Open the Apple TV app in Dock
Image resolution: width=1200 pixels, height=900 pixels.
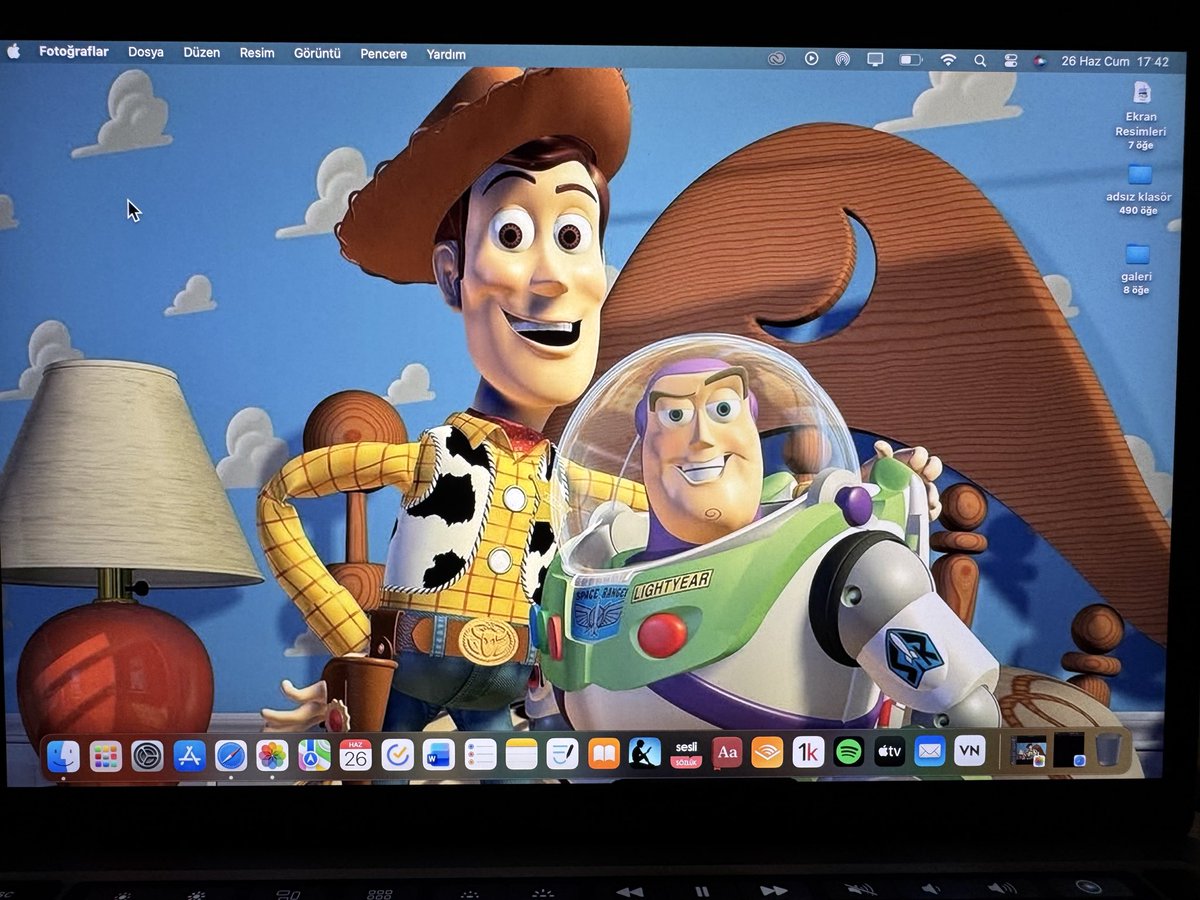coord(889,751)
